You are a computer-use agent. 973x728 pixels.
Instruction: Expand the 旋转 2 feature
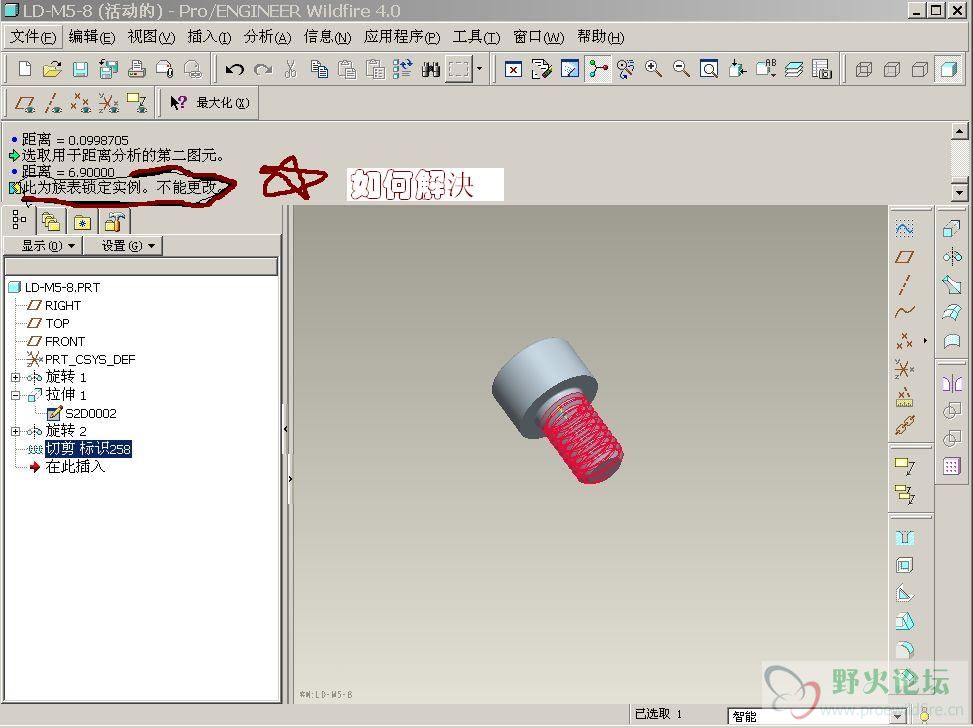coord(16,431)
